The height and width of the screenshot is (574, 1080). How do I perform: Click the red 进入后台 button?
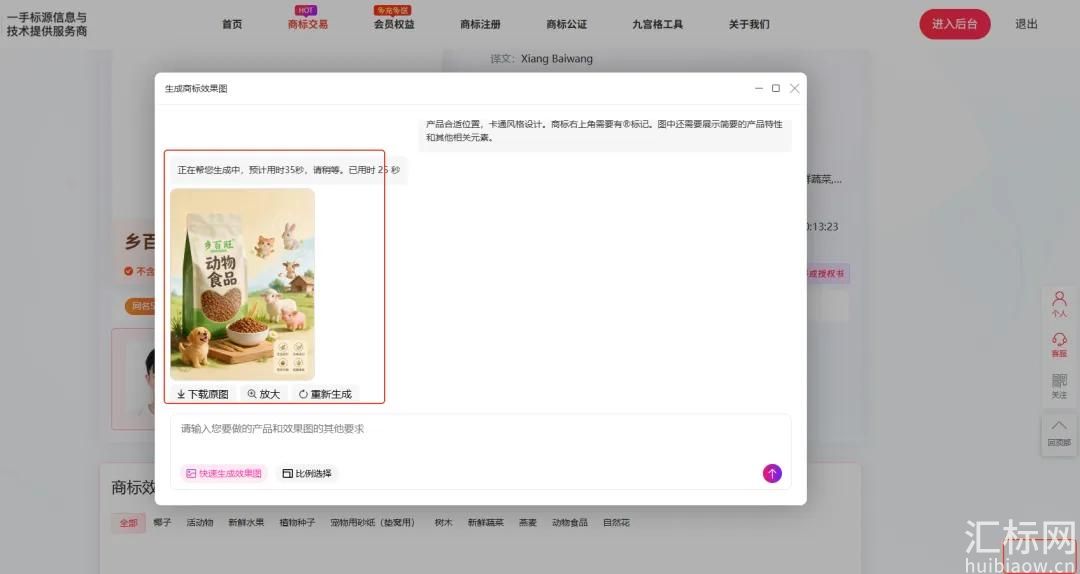click(x=955, y=24)
